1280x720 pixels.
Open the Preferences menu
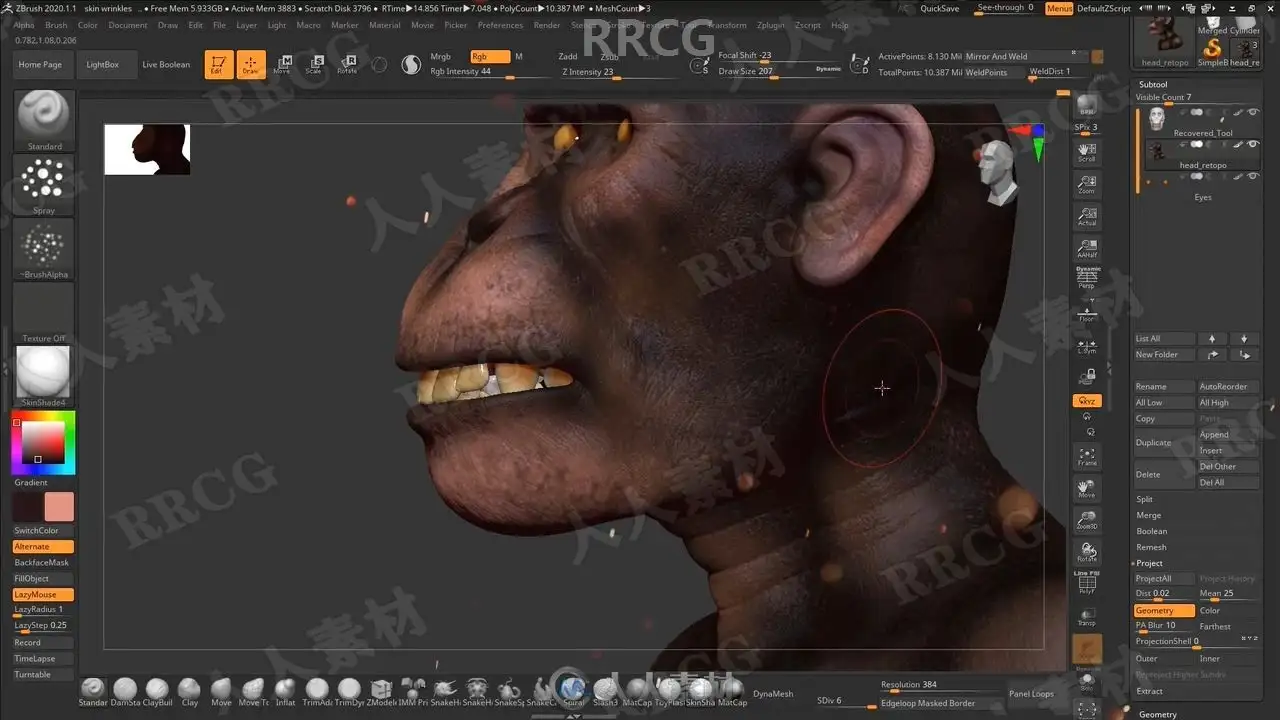coord(500,25)
